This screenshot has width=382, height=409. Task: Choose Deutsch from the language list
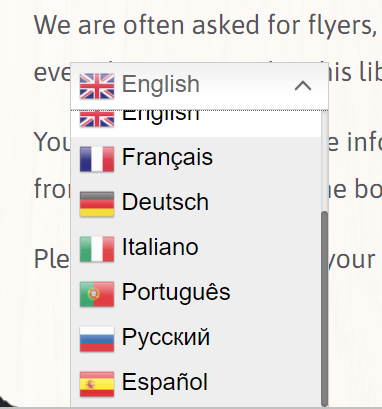click(196, 204)
